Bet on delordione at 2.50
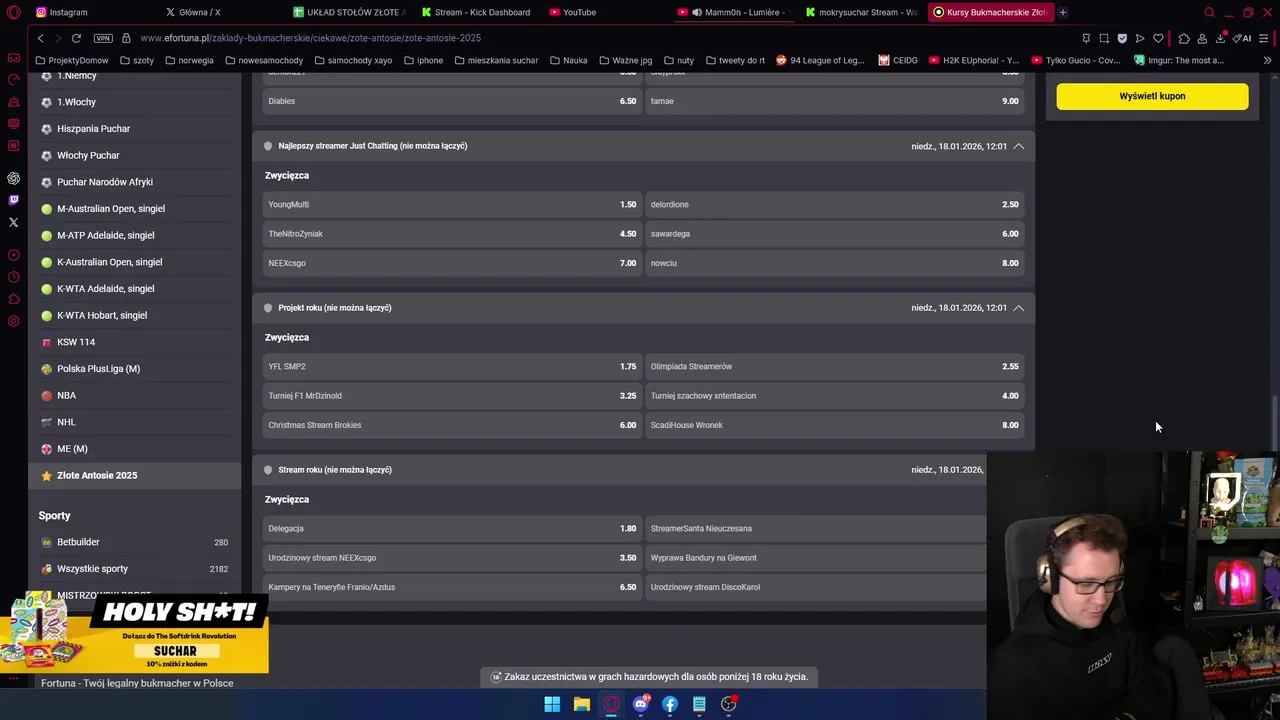 [834, 204]
